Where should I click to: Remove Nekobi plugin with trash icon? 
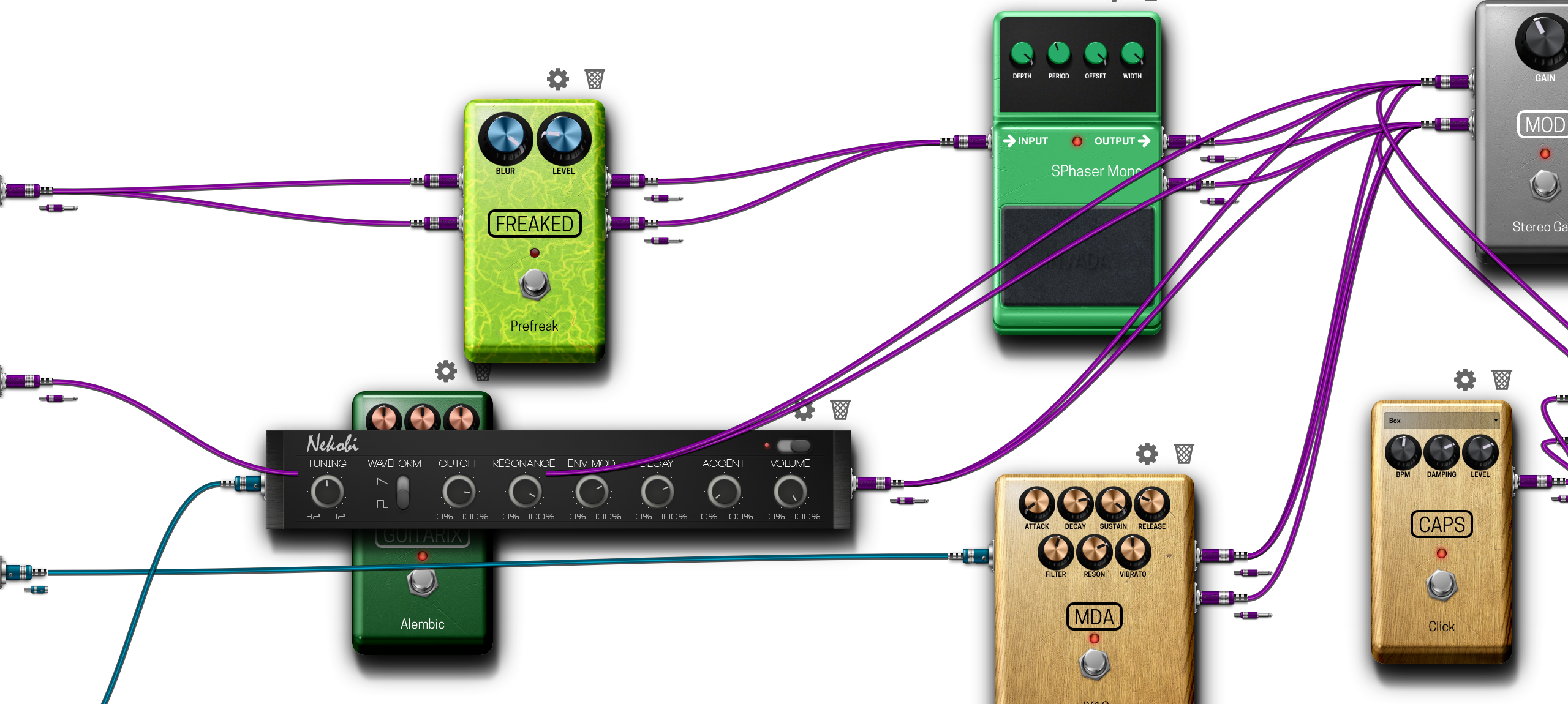tap(840, 410)
